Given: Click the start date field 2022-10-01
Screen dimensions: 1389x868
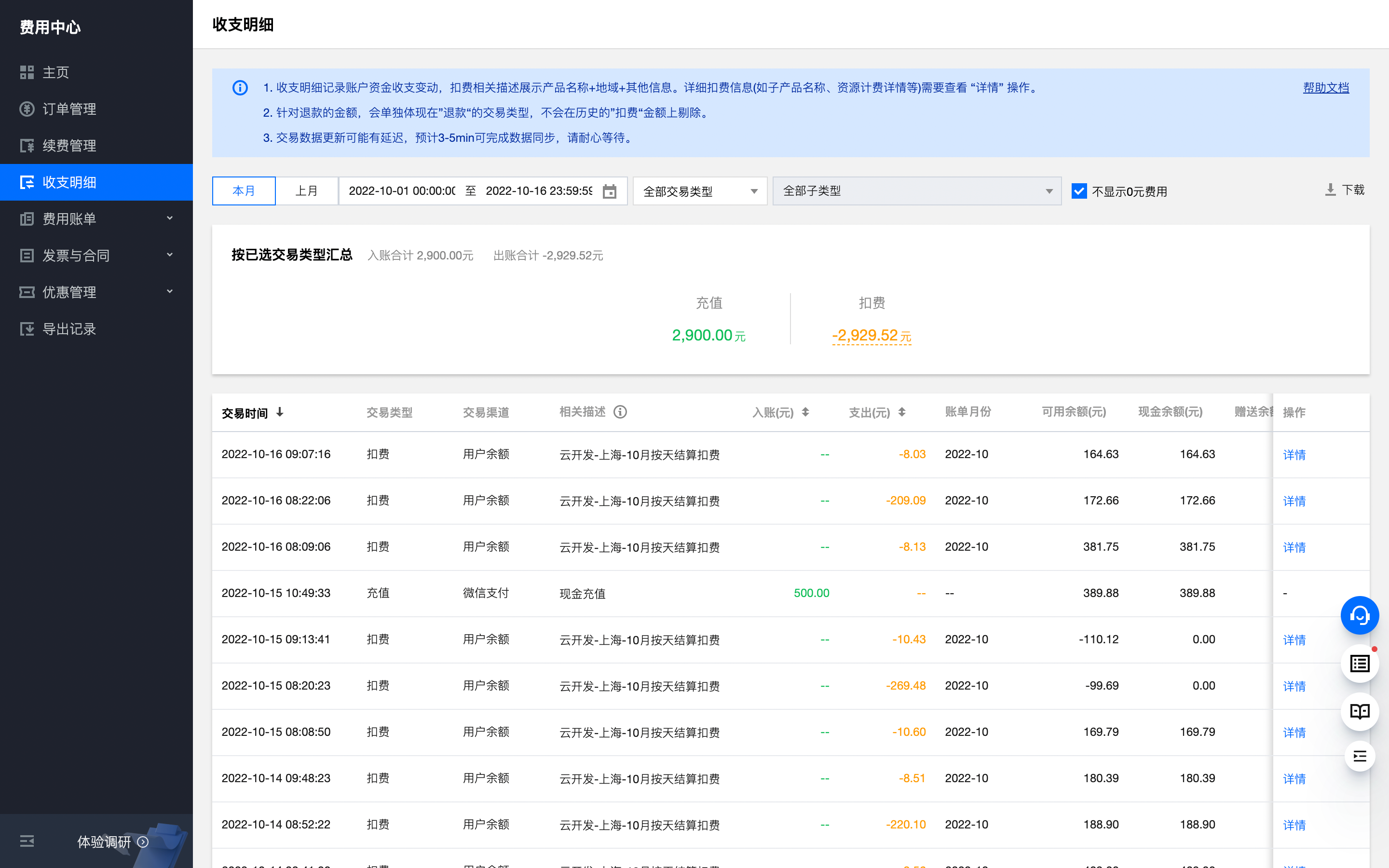Looking at the screenshot, I should click(x=402, y=191).
